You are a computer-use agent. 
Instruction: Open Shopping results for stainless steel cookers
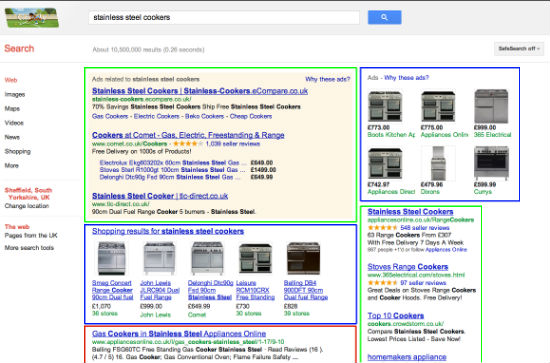point(168,231)
